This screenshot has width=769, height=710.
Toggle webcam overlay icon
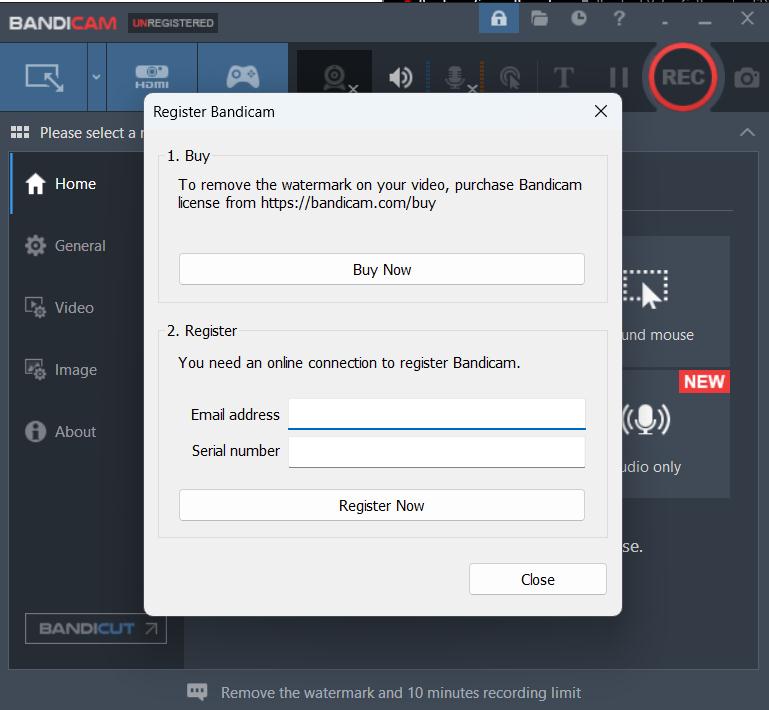click(336, 77)
